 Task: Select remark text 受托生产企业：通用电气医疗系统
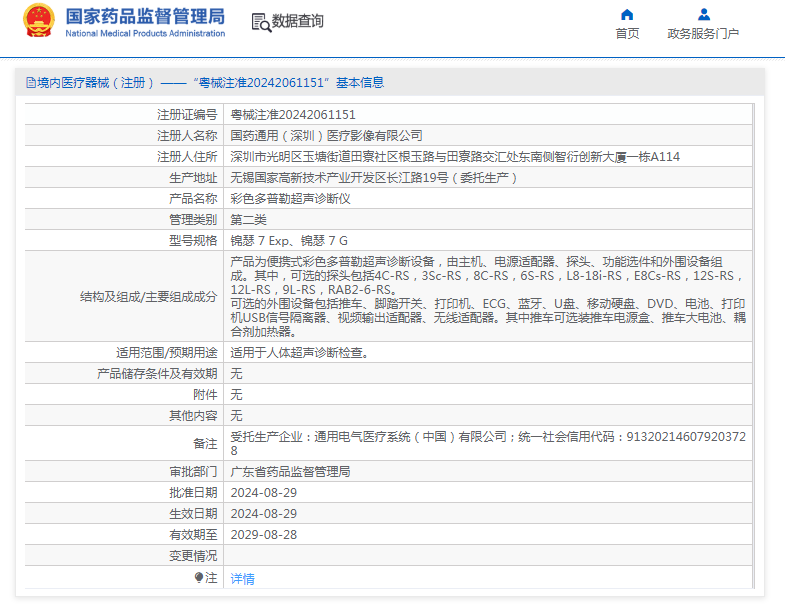tap(488, 444)
